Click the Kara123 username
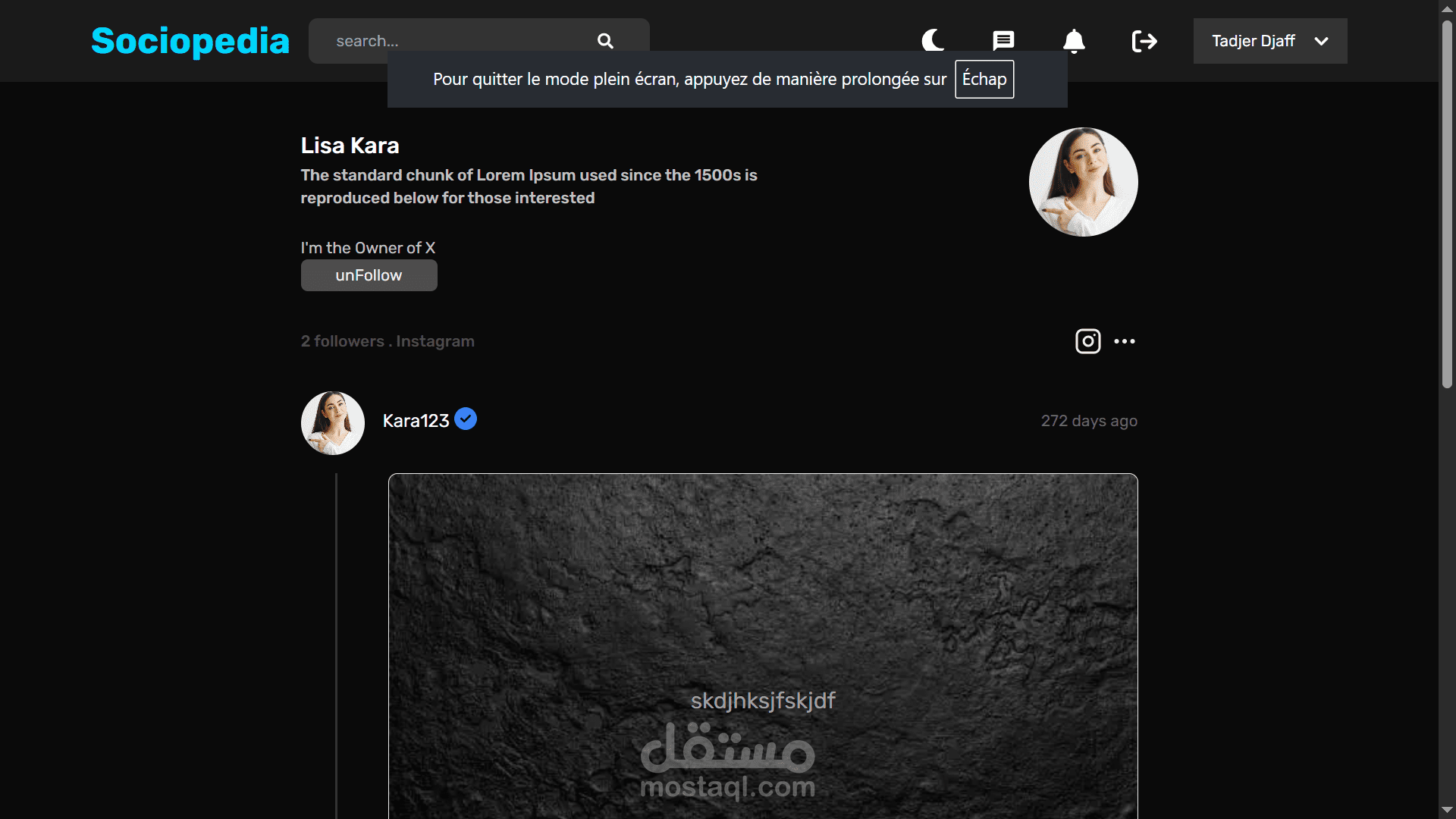1456x819 pixels. click(x=416, y=421)
